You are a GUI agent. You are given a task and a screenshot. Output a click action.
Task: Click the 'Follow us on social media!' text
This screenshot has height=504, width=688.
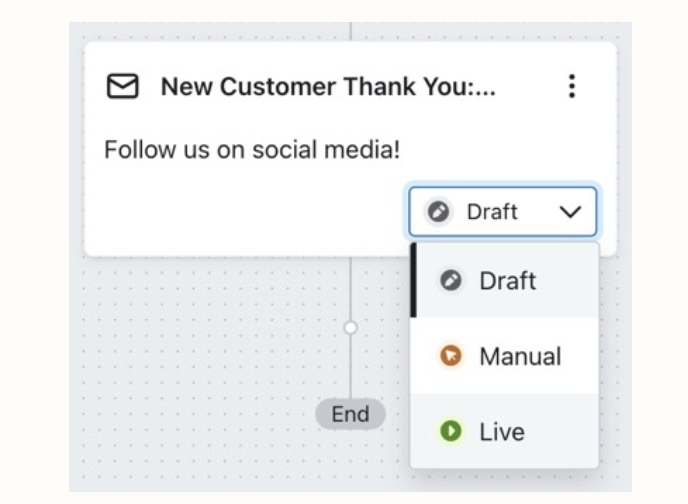(x=252, y=151)
